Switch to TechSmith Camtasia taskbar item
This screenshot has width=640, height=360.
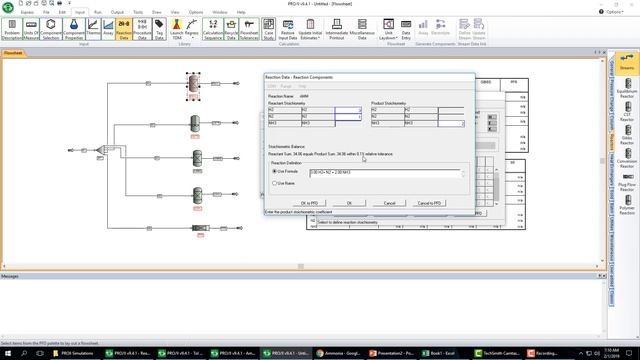(x=498, y=353)
